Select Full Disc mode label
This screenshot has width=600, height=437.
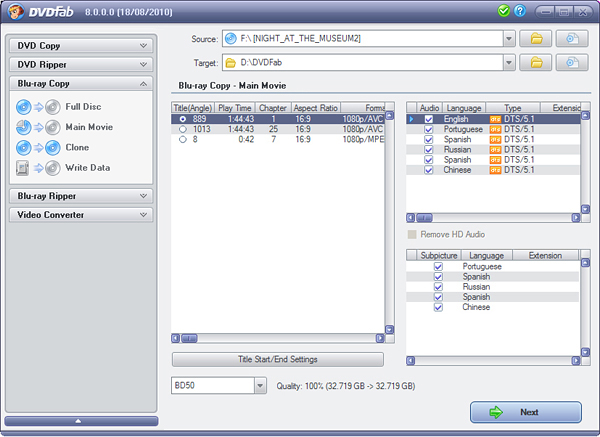pyautogui.click(x=83, y=107)
